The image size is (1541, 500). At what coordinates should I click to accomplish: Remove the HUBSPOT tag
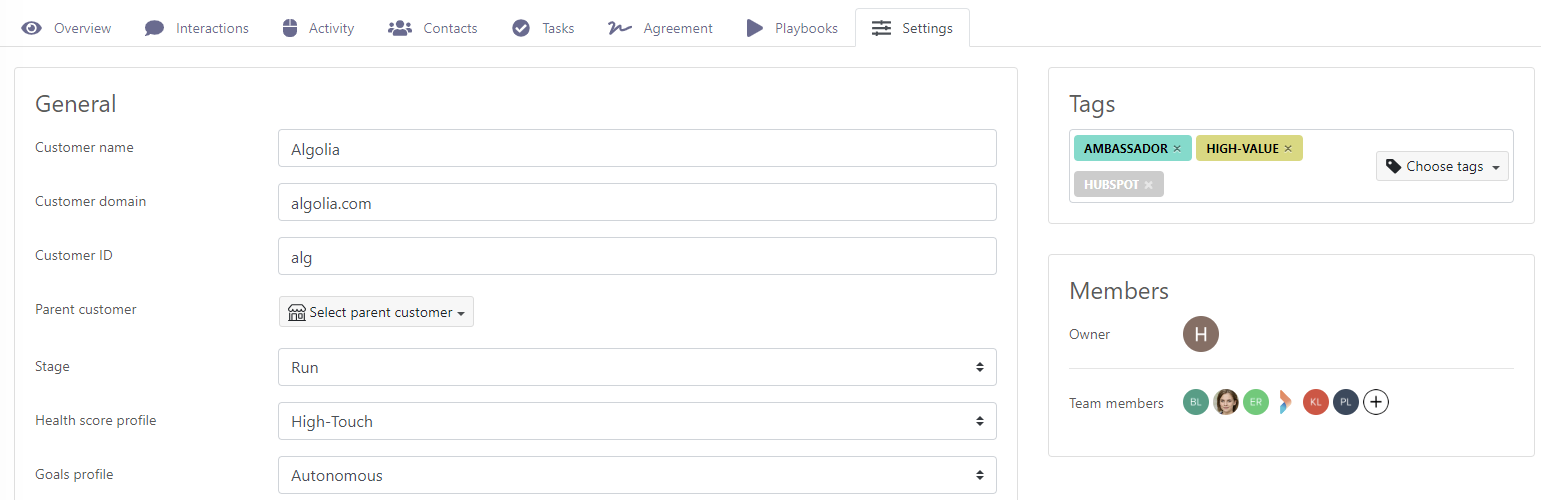[1149, 185]
